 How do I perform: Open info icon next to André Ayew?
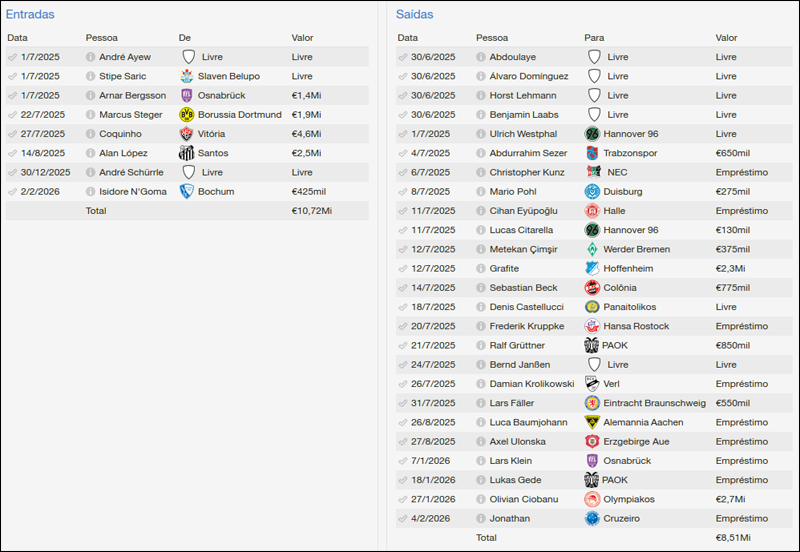[91, 57]
